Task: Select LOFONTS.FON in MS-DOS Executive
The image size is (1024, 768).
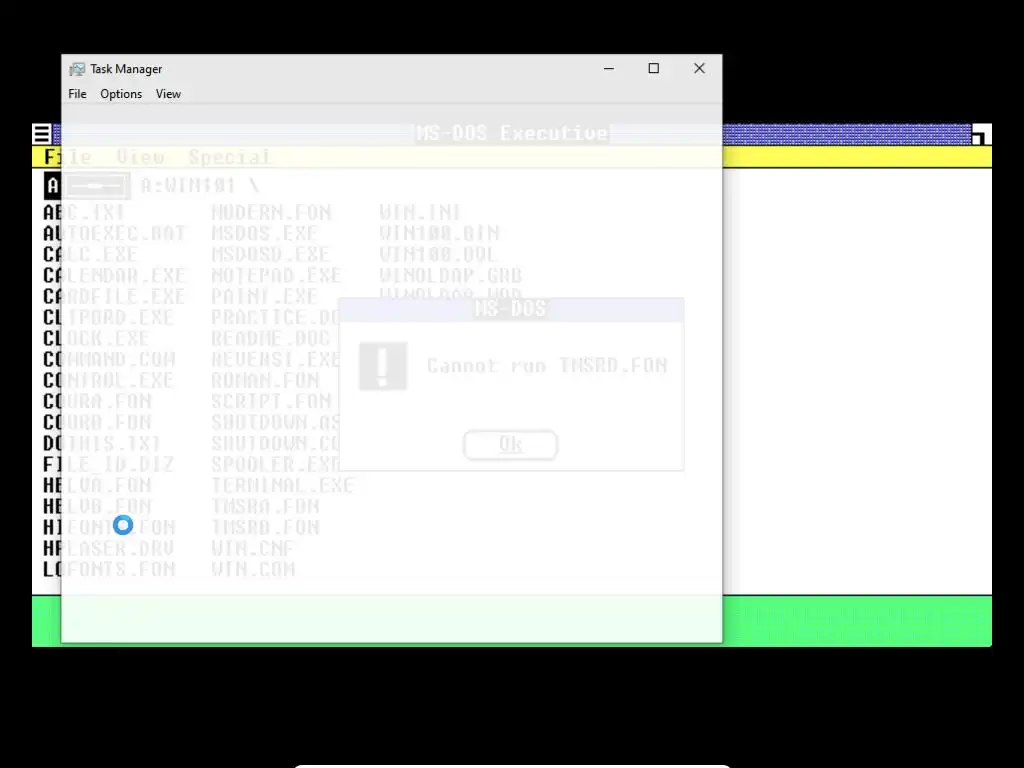Action: [x=109, y=569]
